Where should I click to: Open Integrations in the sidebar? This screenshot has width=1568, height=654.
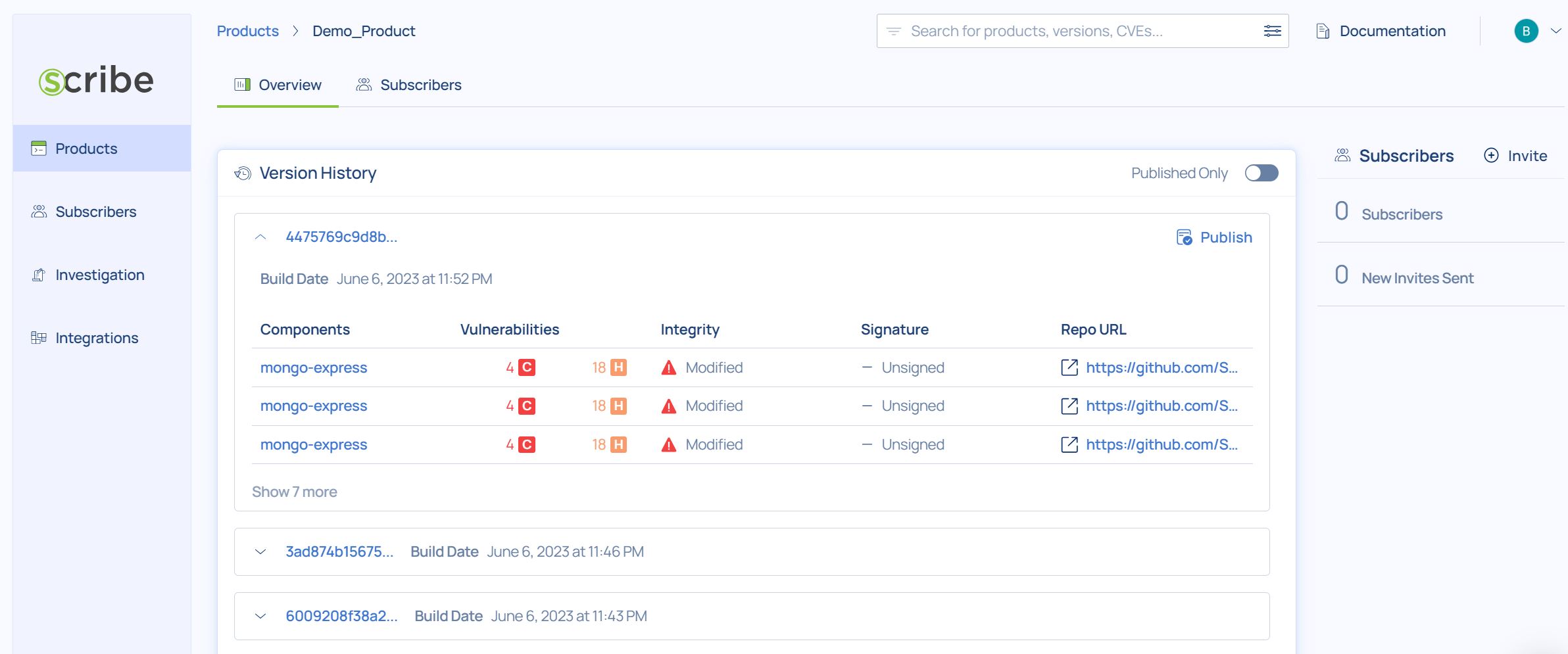tap(102, 338)
